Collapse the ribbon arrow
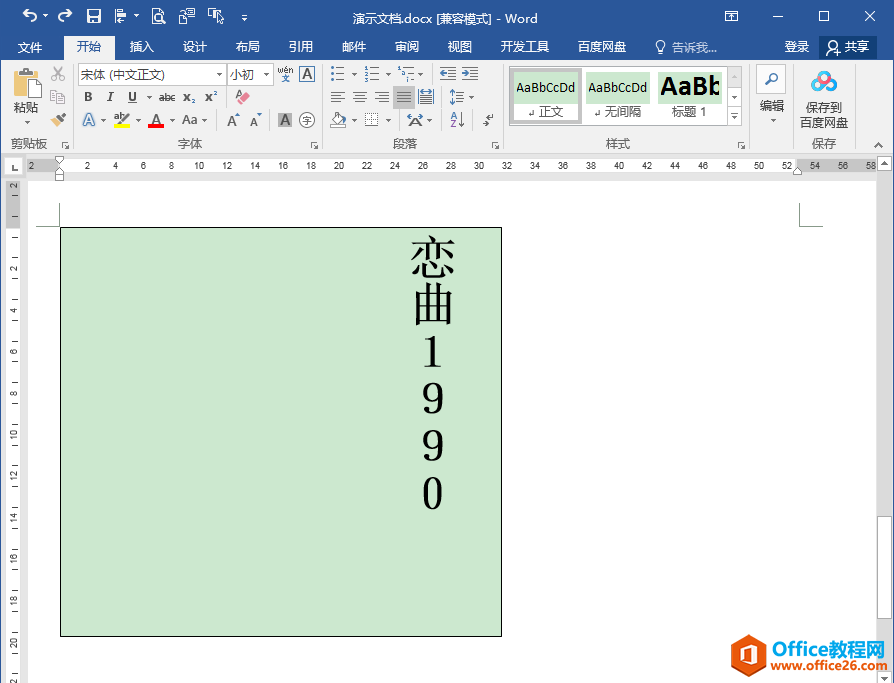This screenshot has height=683, width=894. click(x=878, y=145)
